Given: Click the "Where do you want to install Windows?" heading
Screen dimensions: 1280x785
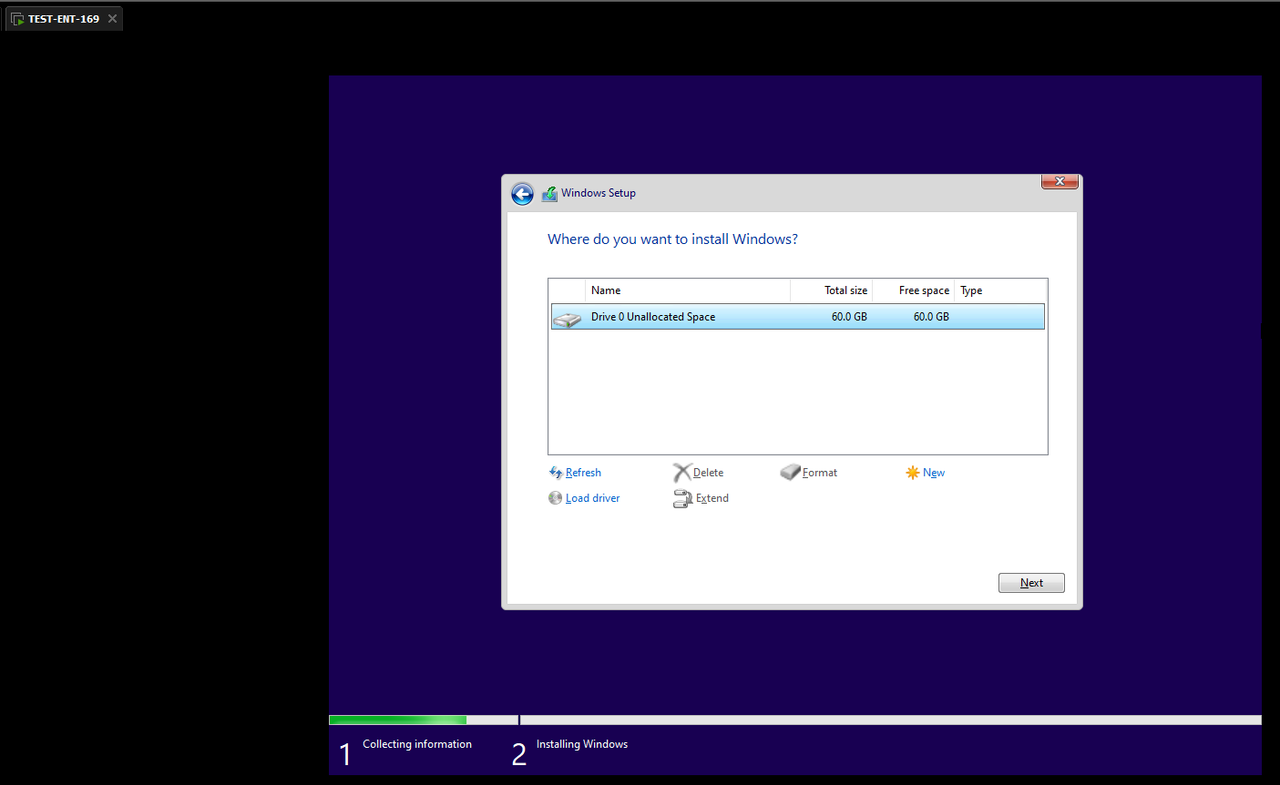Looking at the screenshot, I should 673,240.
